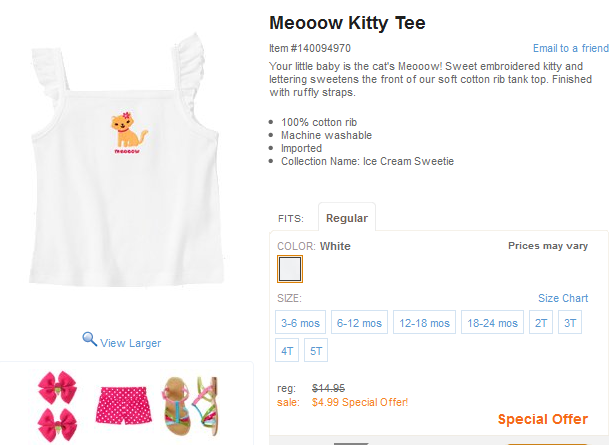Screen dimensions: 613x445
Task: Choose size 12-18 mos
Action: point(425,323)
